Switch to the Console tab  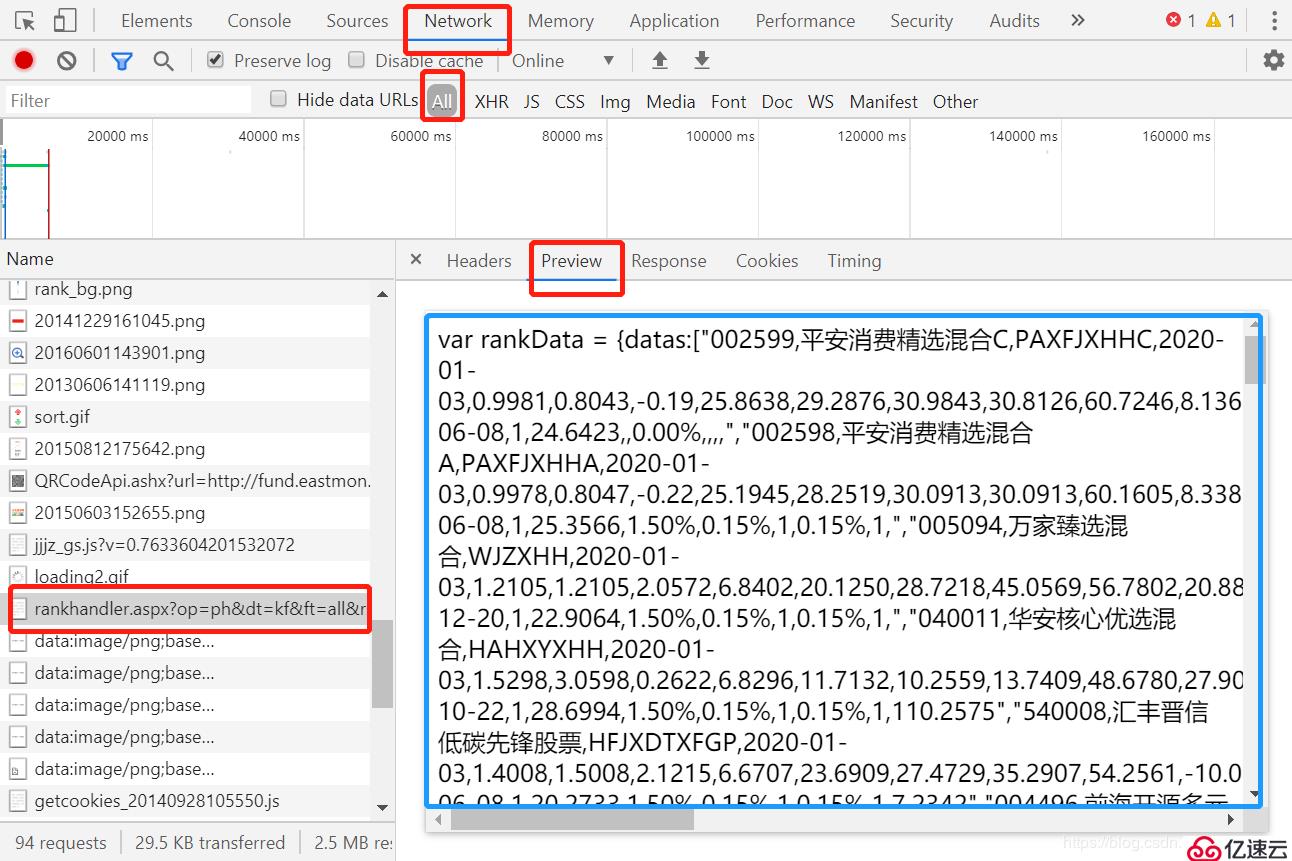click(x=259, y=21)
